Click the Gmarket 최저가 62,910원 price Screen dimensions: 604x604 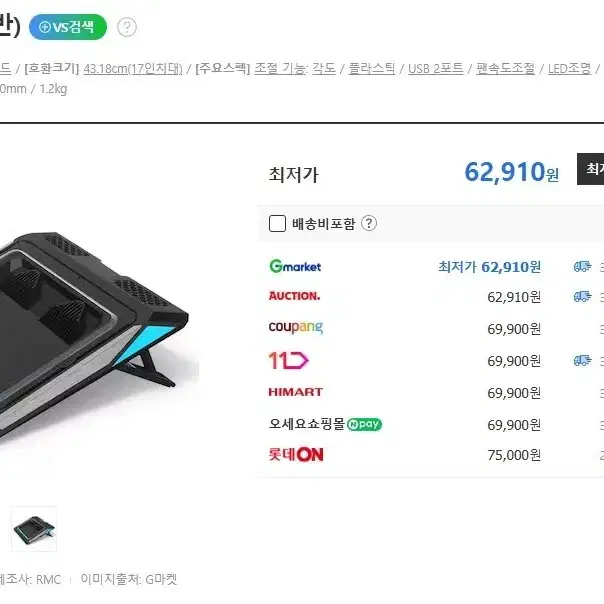tap(490, 267)
